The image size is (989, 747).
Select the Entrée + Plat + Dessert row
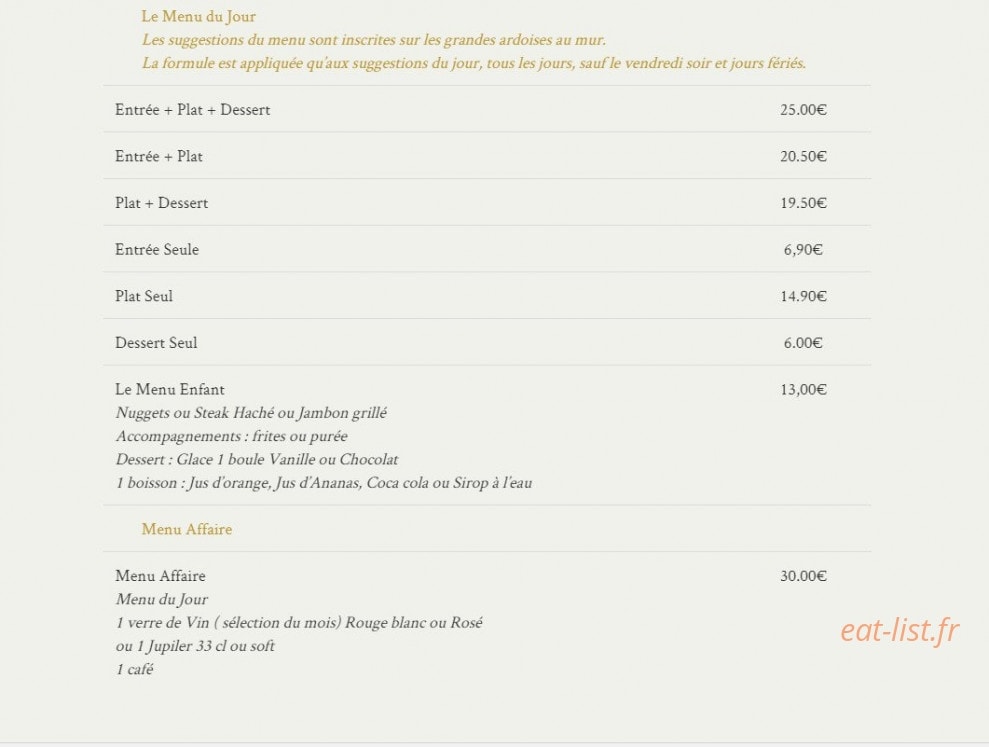click(487, 109)
